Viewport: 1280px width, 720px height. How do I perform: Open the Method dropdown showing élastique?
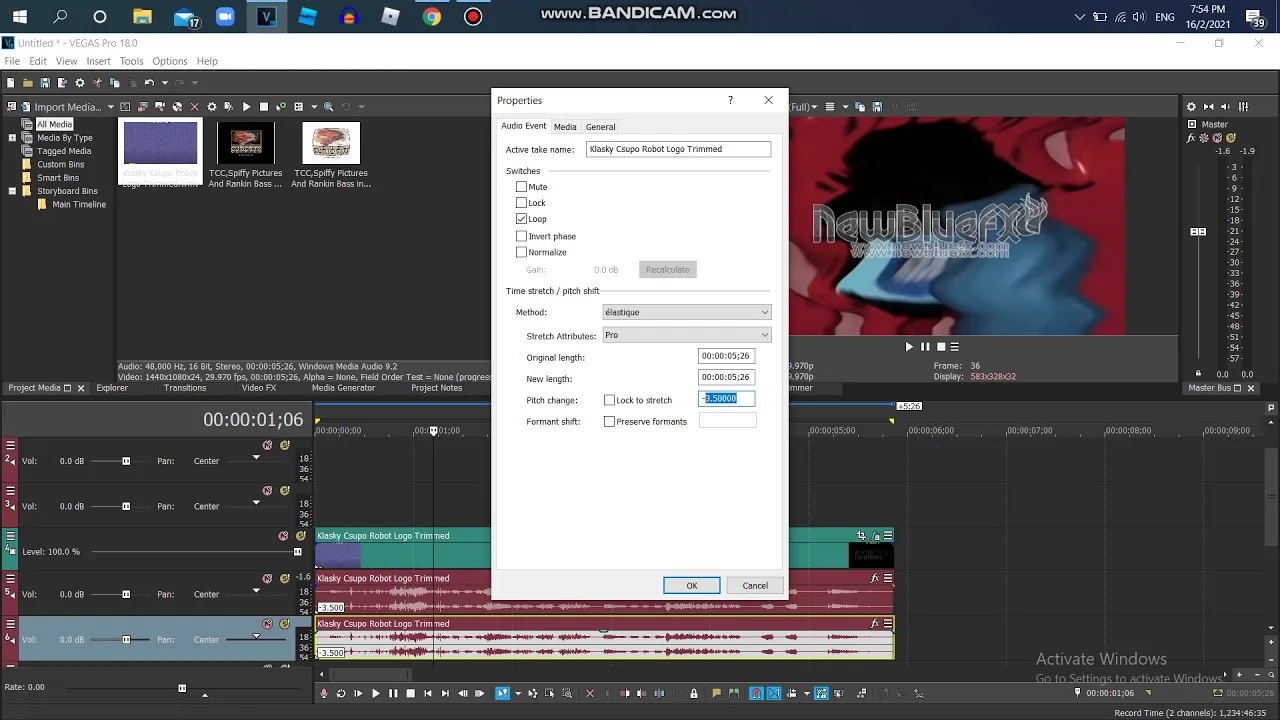[686, 312]
